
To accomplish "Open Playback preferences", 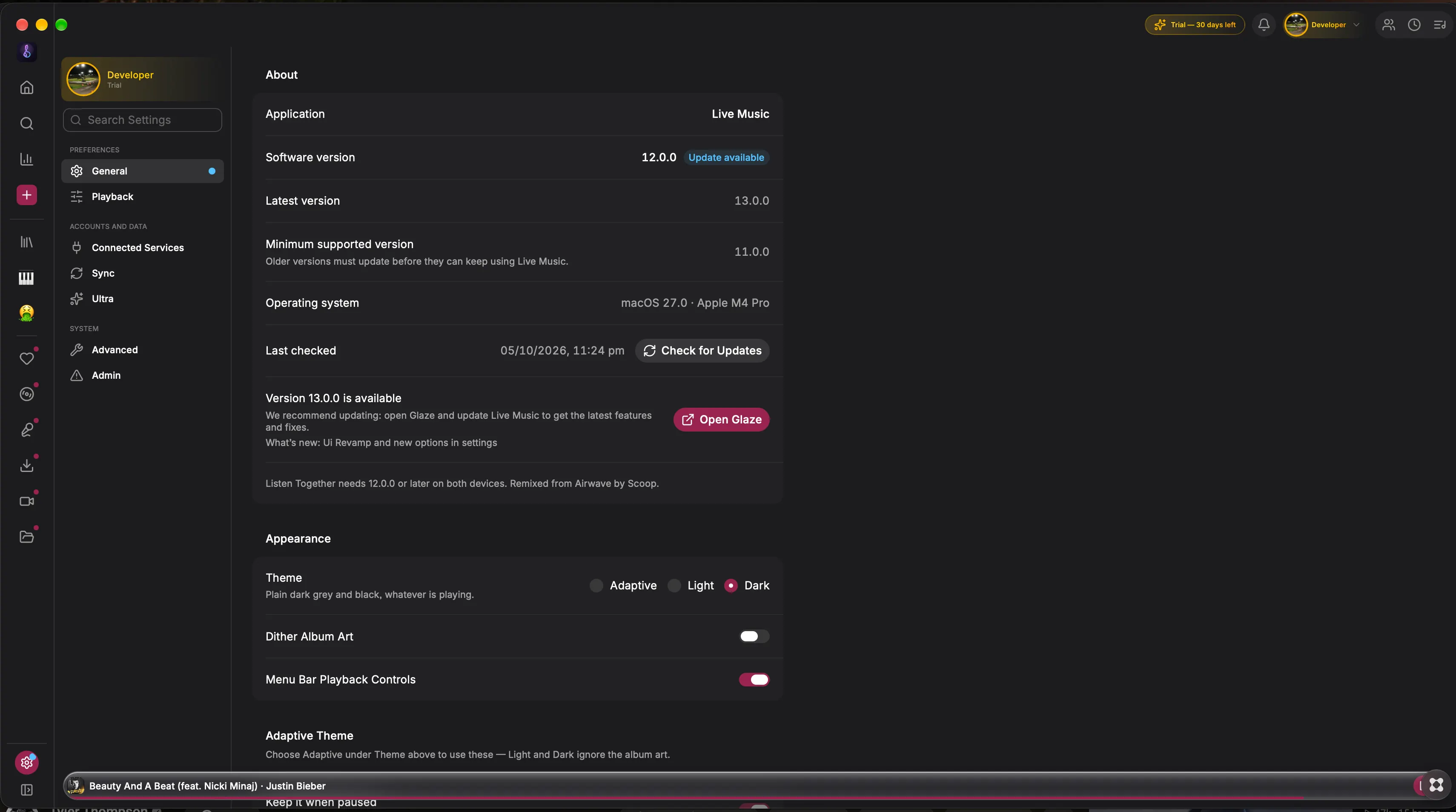I will [x=143, y=197].
